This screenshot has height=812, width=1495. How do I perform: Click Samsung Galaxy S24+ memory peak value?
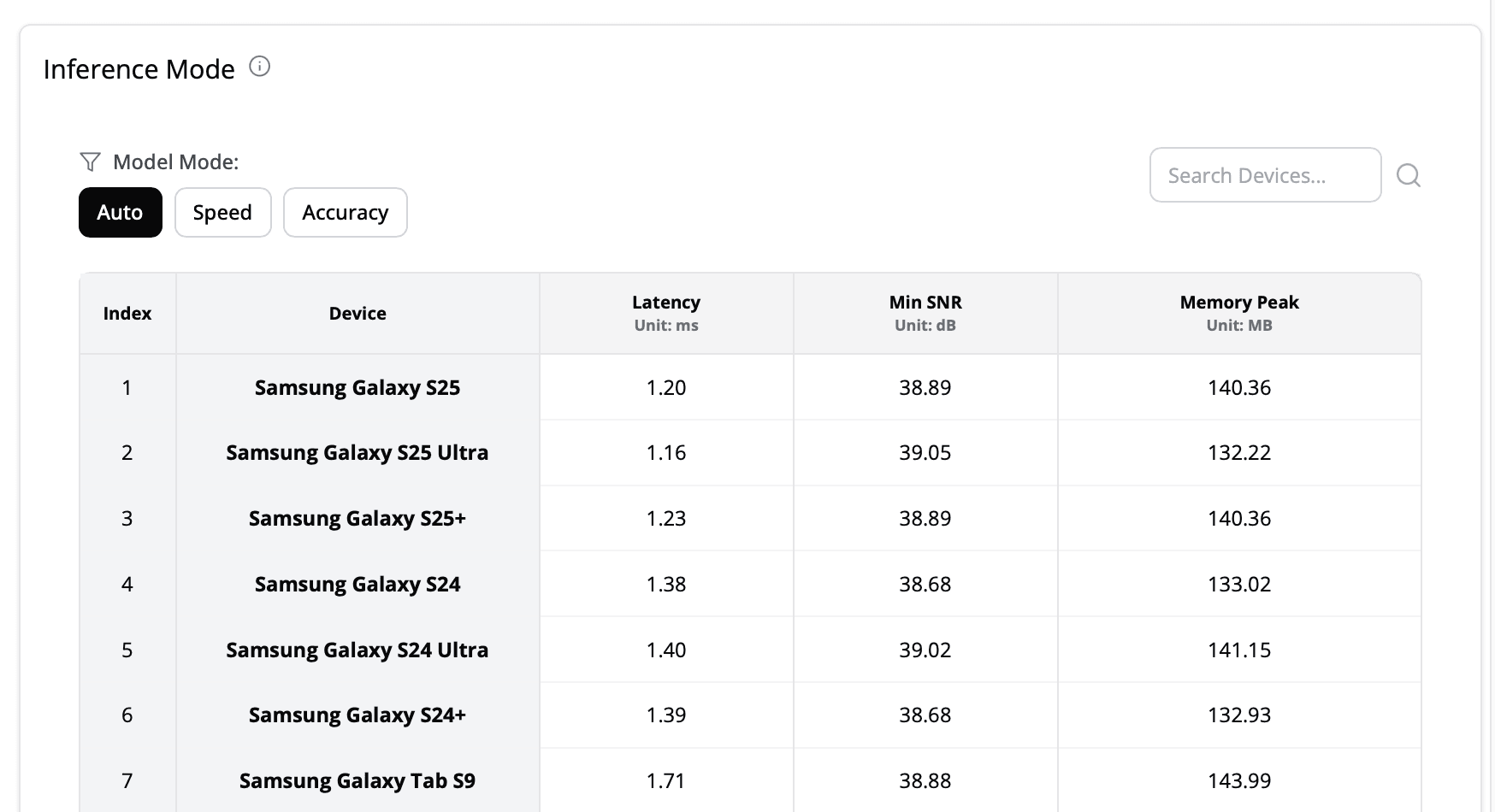pyautogui.click(x=1238, y=715)
